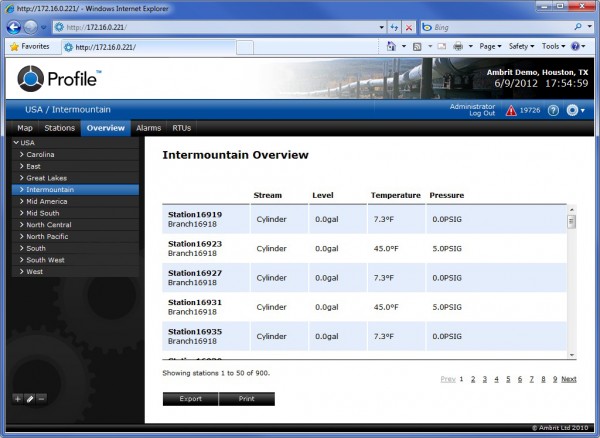The height and width of the screenshot is (438, 600).
Task: Click the Bing search magnifier icon
Action: click(x=578, y=27)
